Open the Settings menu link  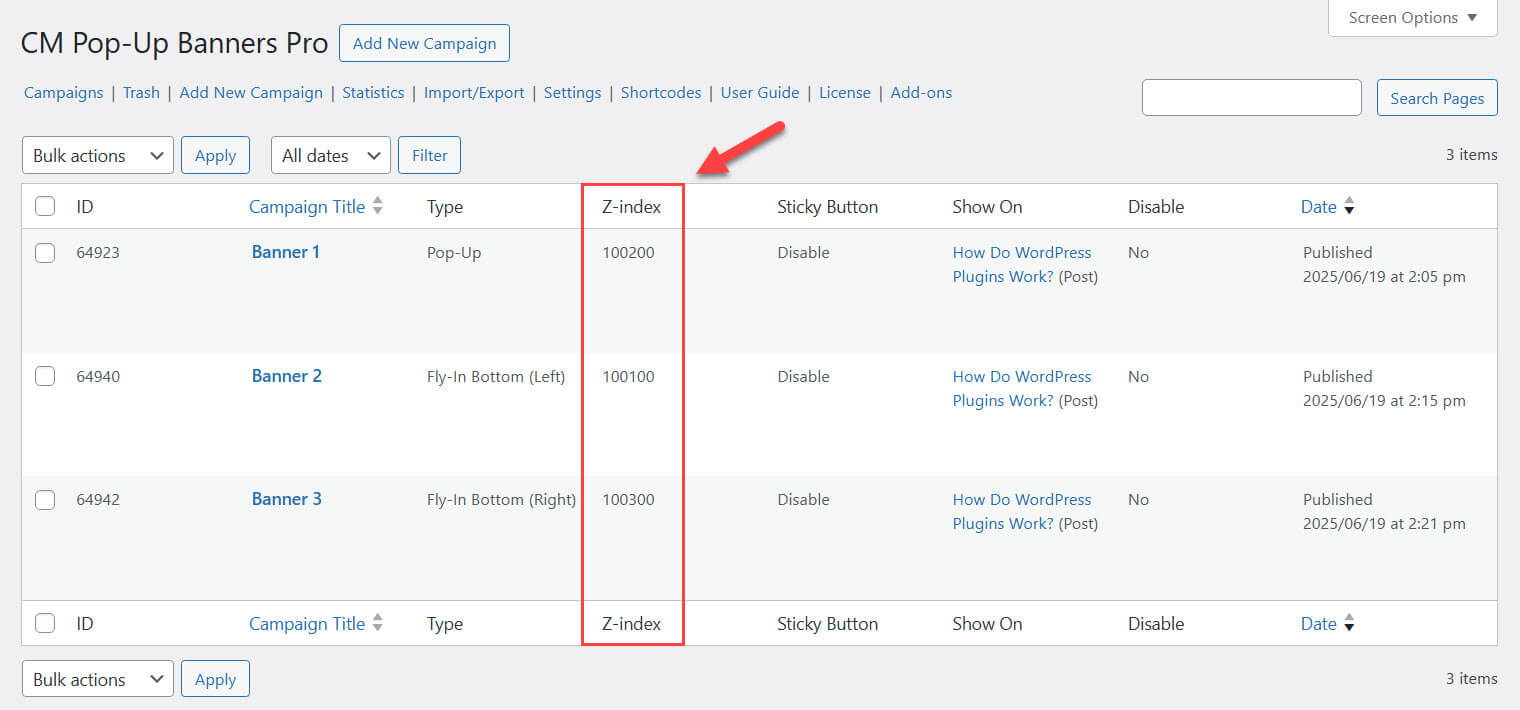coord(572,93)
